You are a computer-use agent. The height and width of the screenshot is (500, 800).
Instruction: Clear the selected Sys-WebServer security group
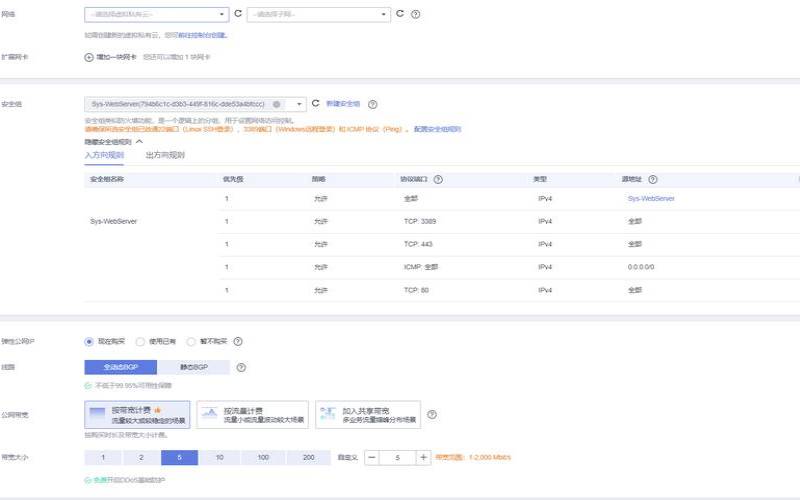coord(277,104)
